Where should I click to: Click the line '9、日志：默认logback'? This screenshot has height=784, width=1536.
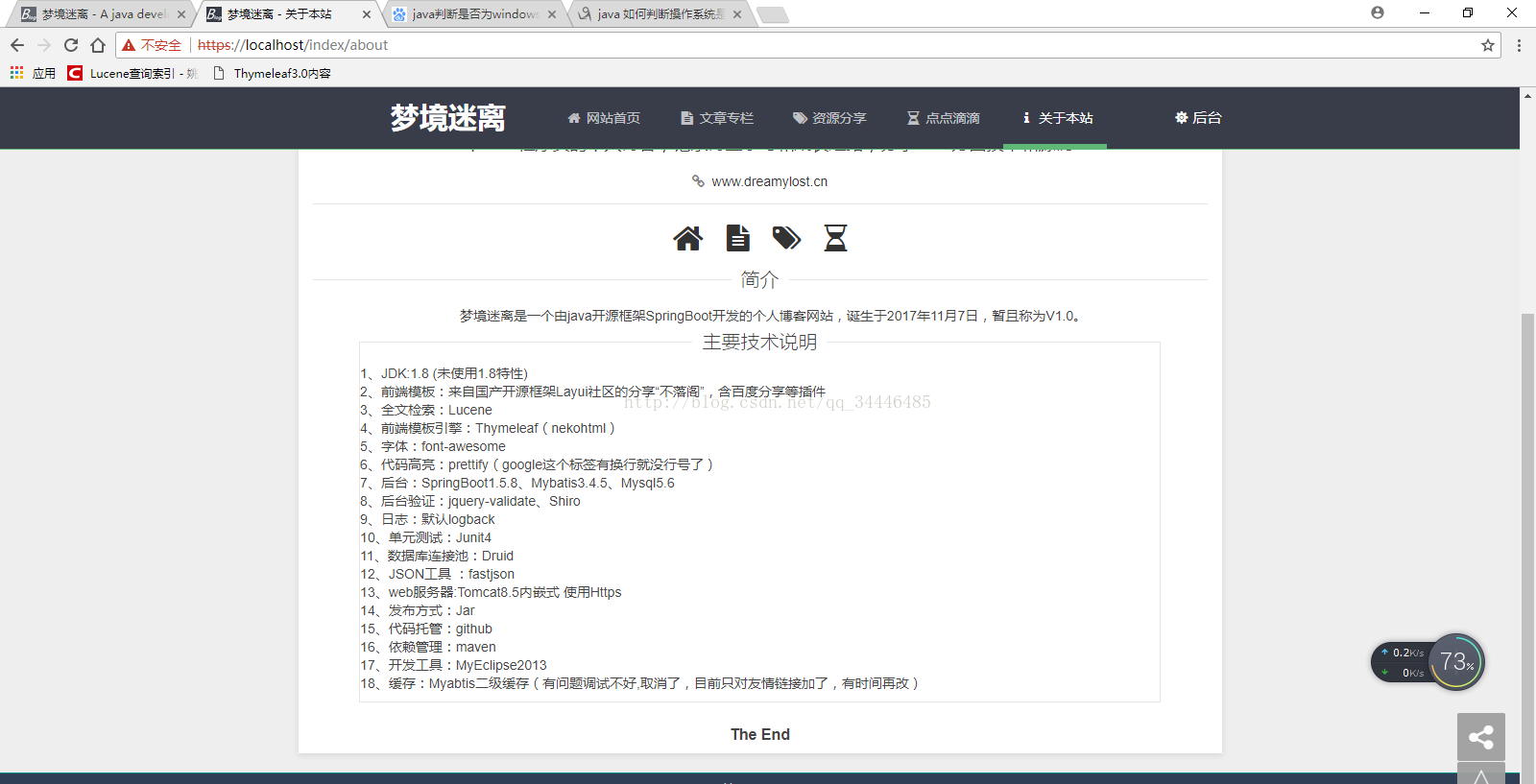click(x=427, y=519)
